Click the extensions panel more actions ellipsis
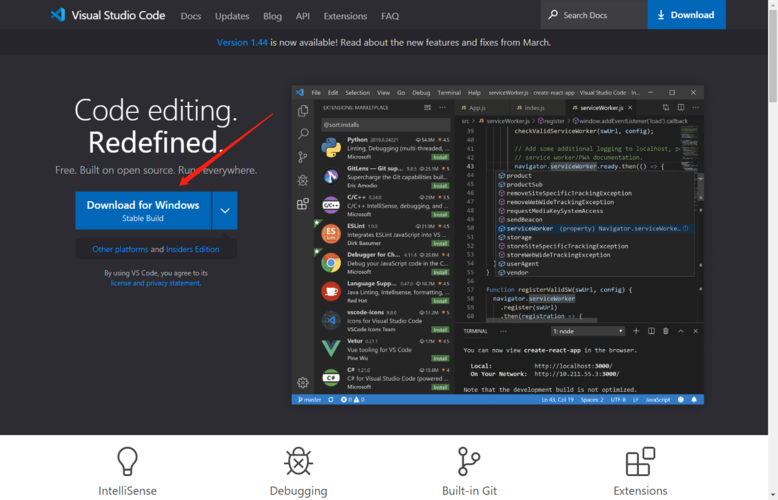This screenshot has width=778, height=500. tap(443, 108)
